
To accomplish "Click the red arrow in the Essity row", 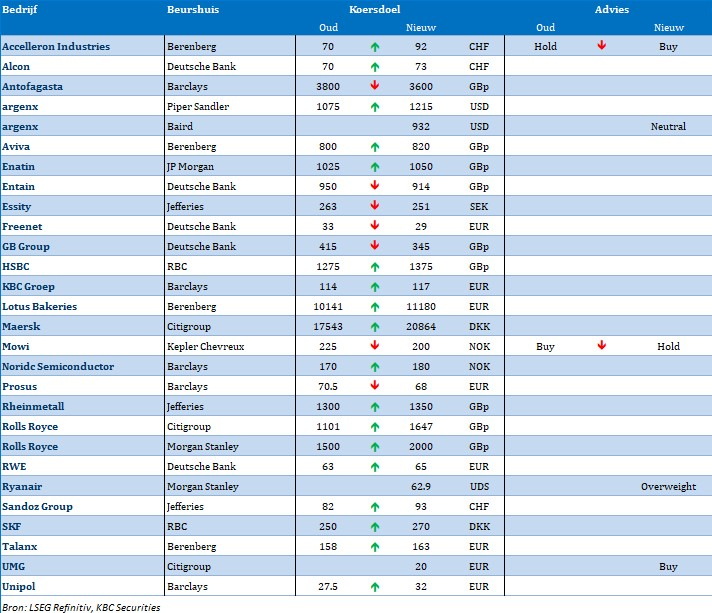I will click(375, 205).
